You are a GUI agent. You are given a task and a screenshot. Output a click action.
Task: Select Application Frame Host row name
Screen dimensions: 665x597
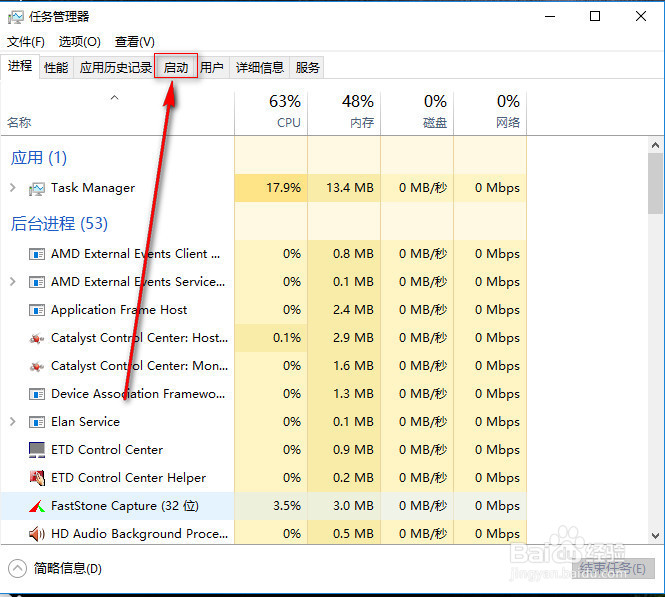point(119,310)
